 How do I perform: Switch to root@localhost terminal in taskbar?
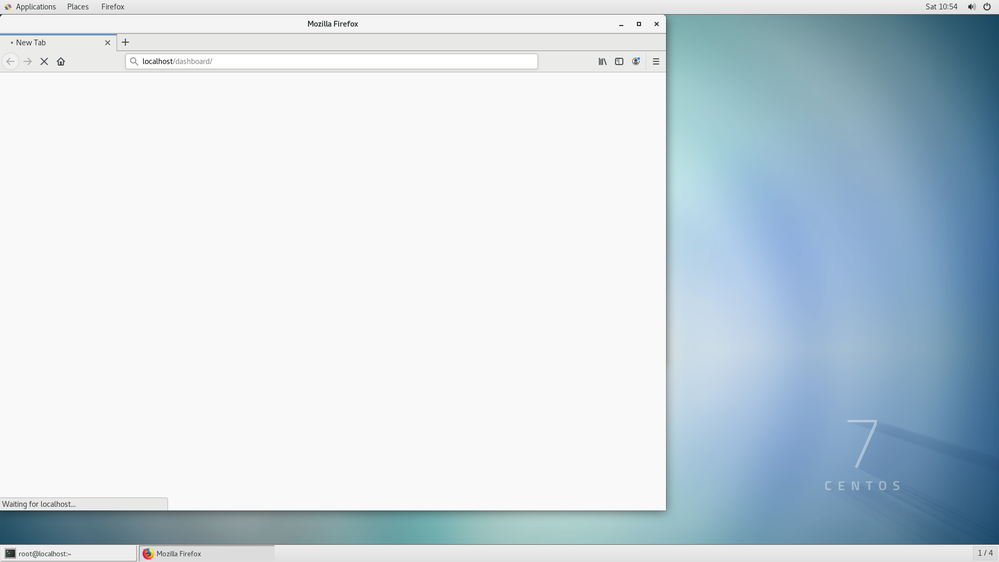coord(68,553)
